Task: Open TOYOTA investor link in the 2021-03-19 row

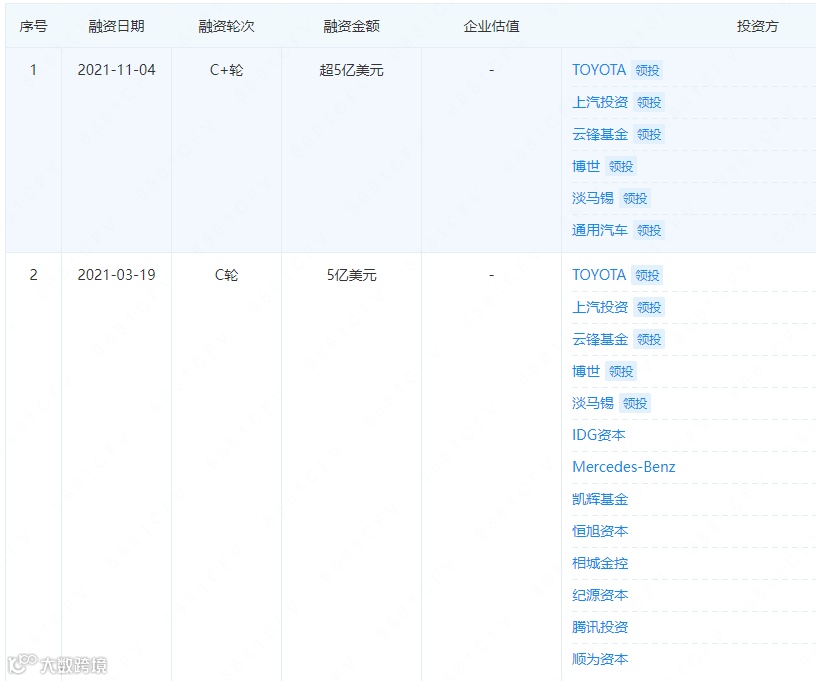Action: tap(598, 275)
